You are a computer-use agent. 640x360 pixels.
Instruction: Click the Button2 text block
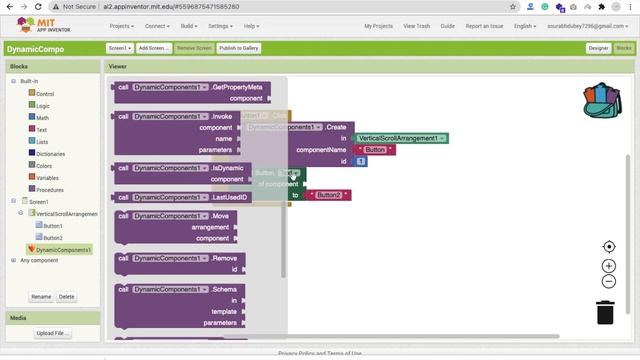pyautogui.click(x=329, y=195)
